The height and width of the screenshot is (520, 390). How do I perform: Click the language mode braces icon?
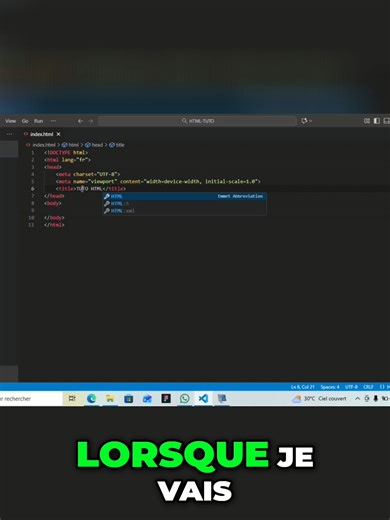[x=382, y=387]
